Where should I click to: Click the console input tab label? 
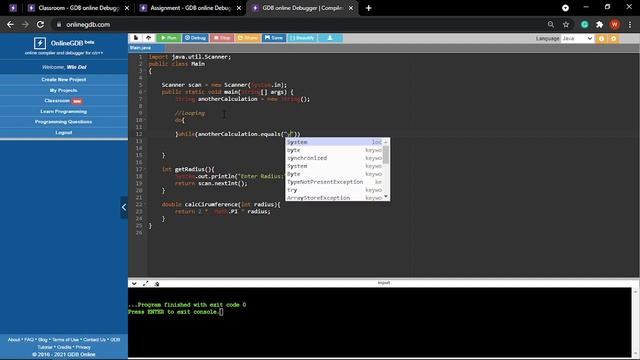[384, 283]
